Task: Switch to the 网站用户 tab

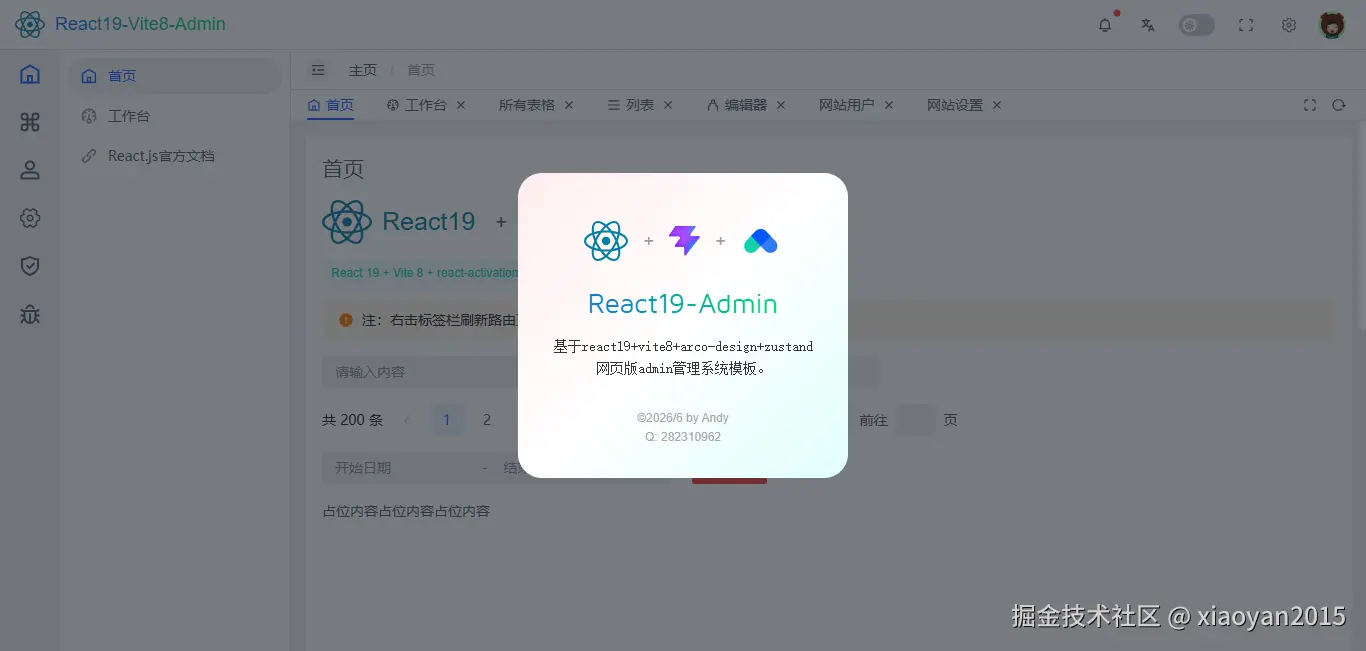Action: [847, 105]
